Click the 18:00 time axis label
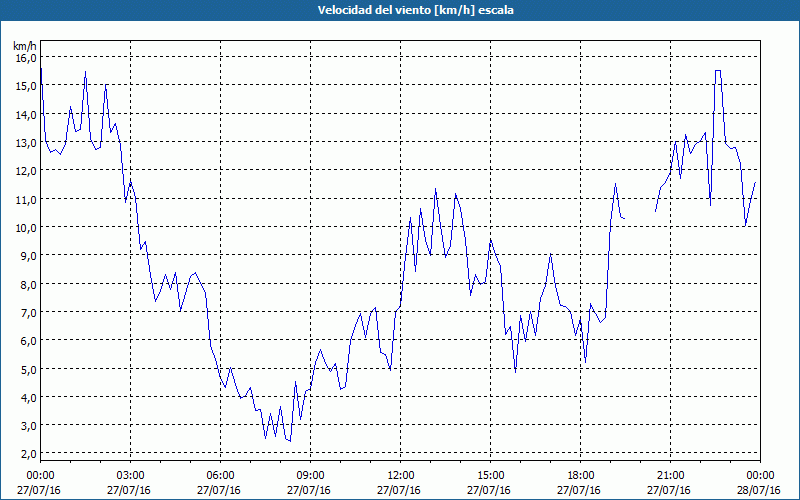The height and width of the screenshot is (500, 800). pyautogui.click(x=581, y=476)
